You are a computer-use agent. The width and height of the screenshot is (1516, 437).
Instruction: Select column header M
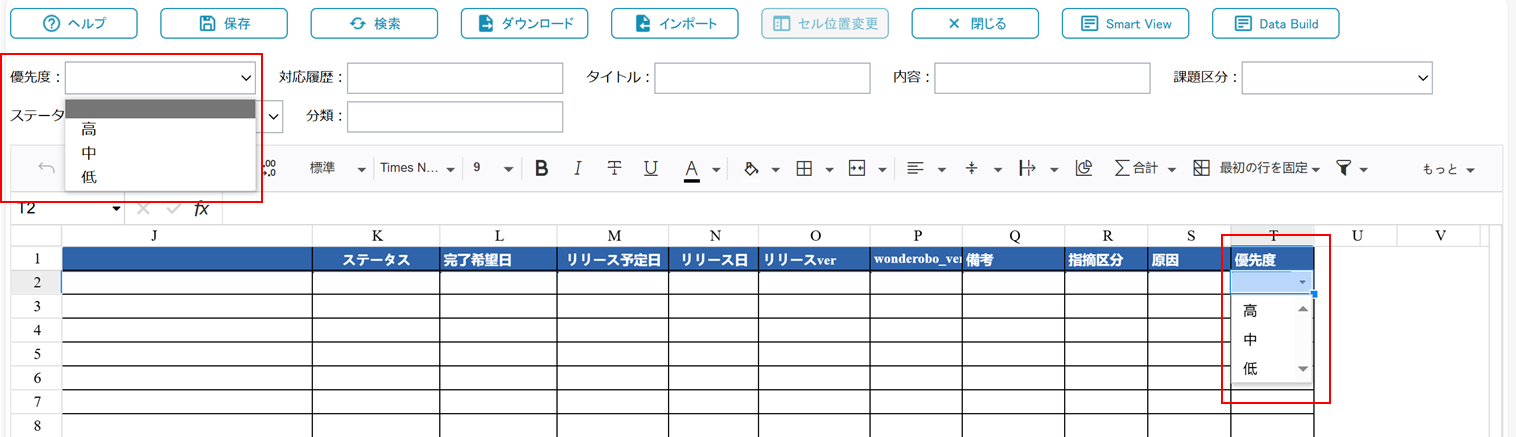[x=614, y=235]
